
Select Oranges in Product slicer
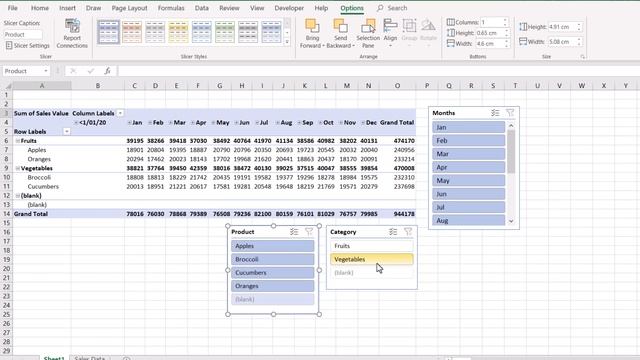click(273, 286)
